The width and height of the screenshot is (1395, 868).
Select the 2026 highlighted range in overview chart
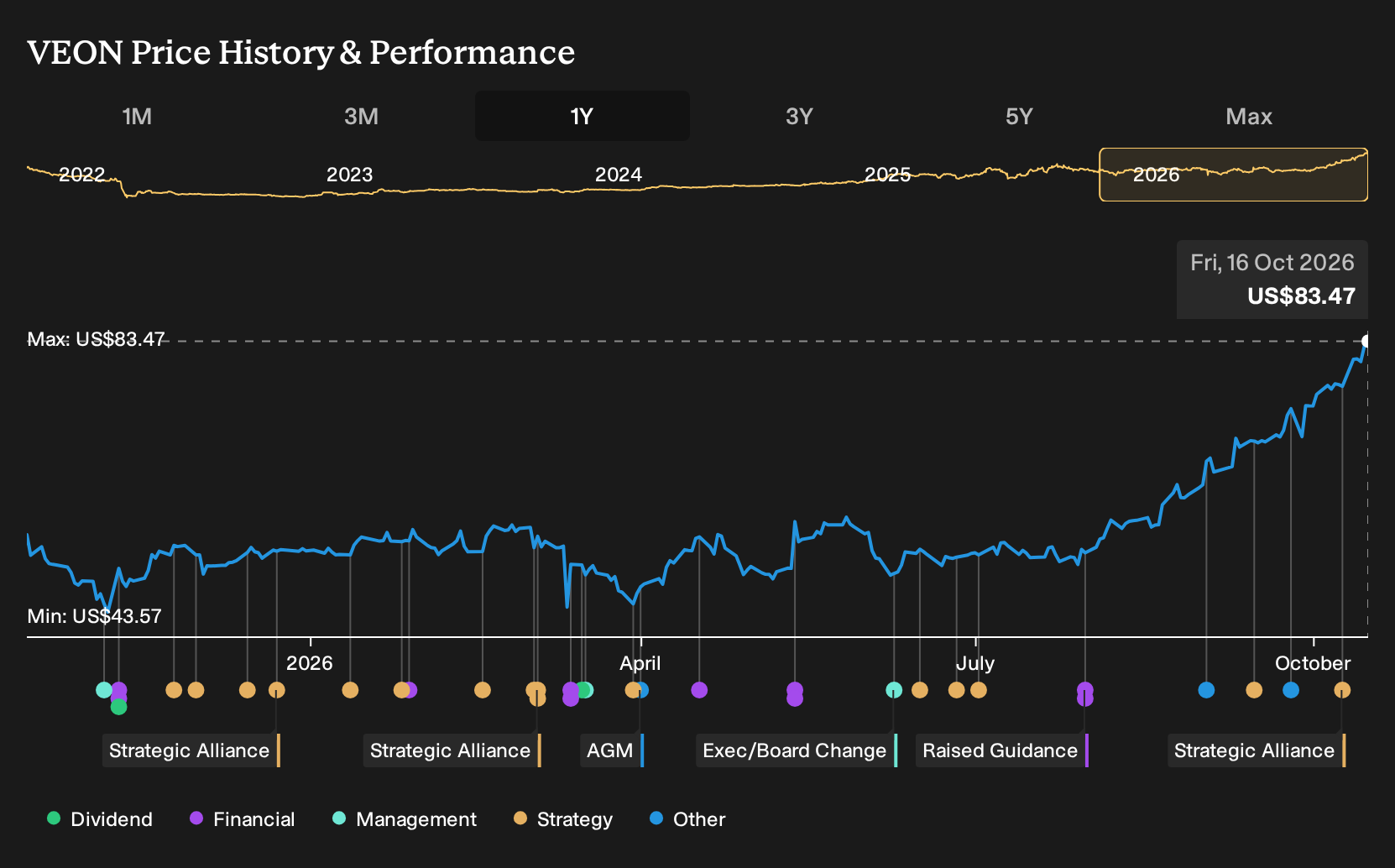tap(1234, 175)
